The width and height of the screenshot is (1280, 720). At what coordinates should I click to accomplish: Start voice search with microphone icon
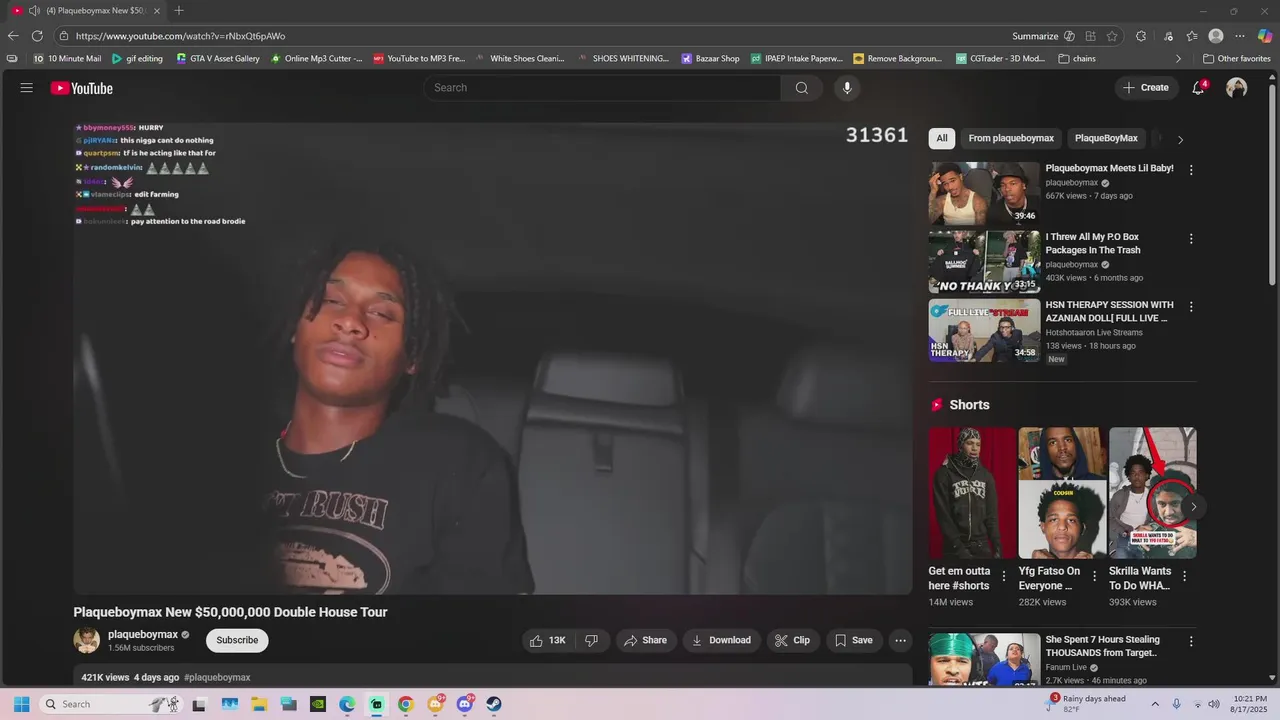(x=847, y=88)
